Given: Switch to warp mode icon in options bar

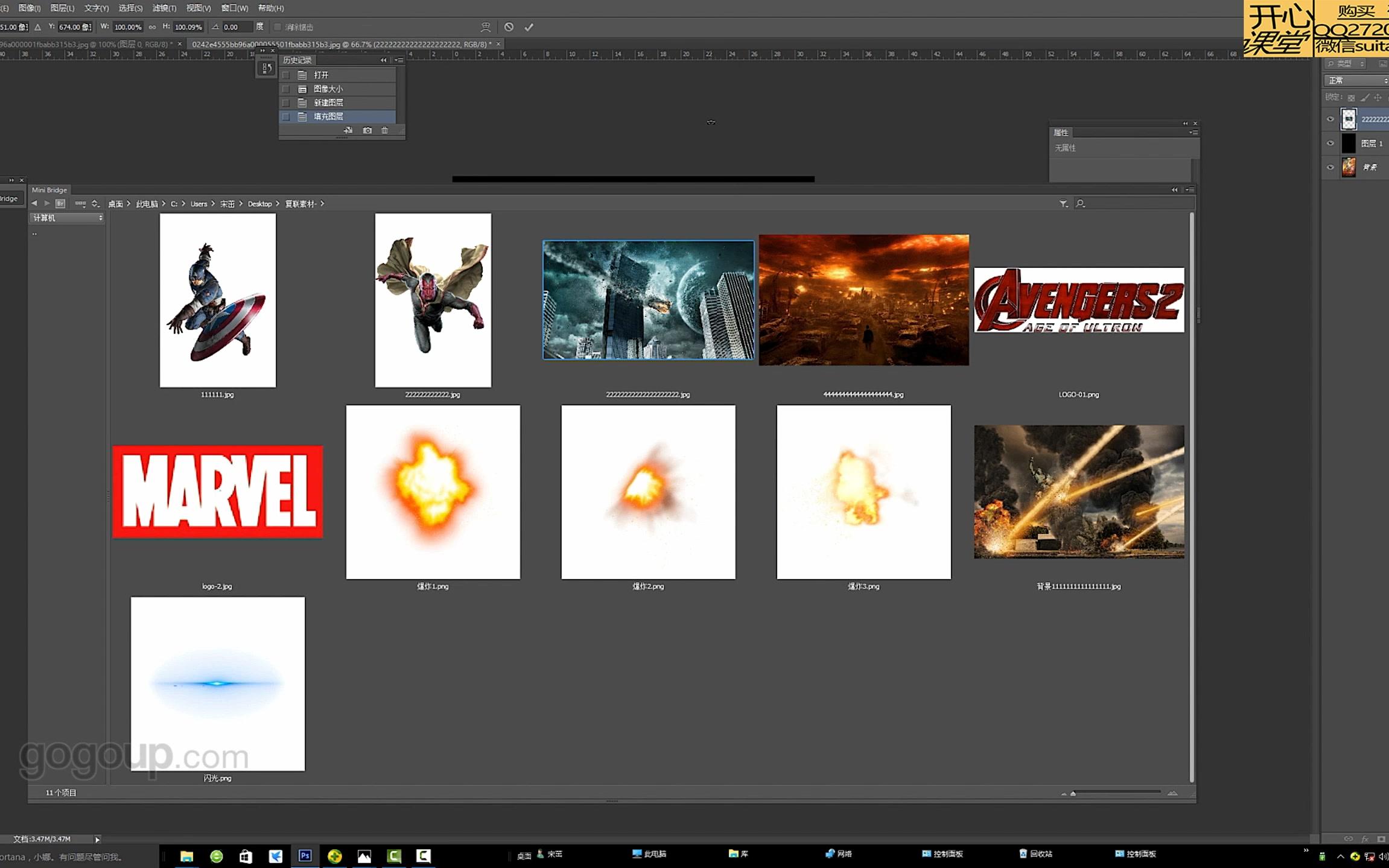Looking at the screenshot, I should coord(485,27).
